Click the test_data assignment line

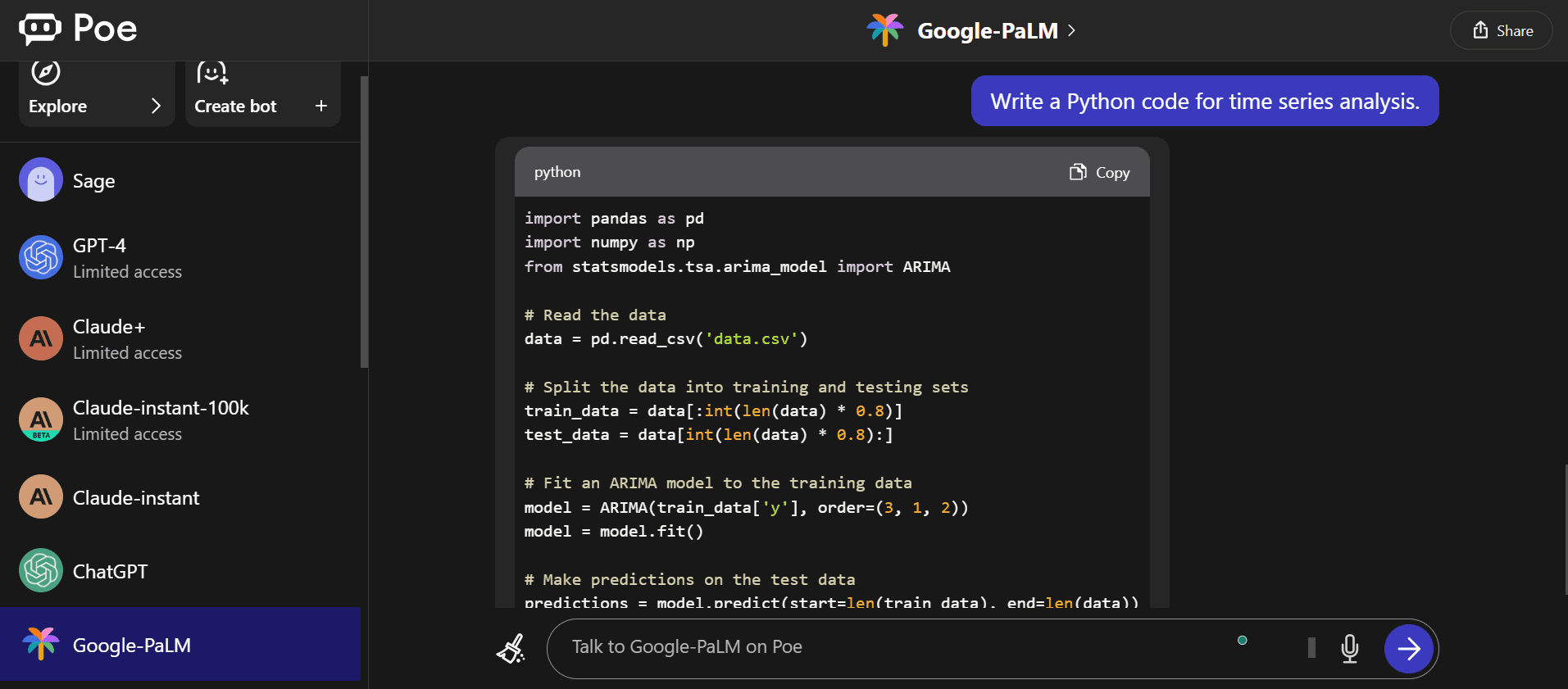pyautogui.click(x=708, y=435)
